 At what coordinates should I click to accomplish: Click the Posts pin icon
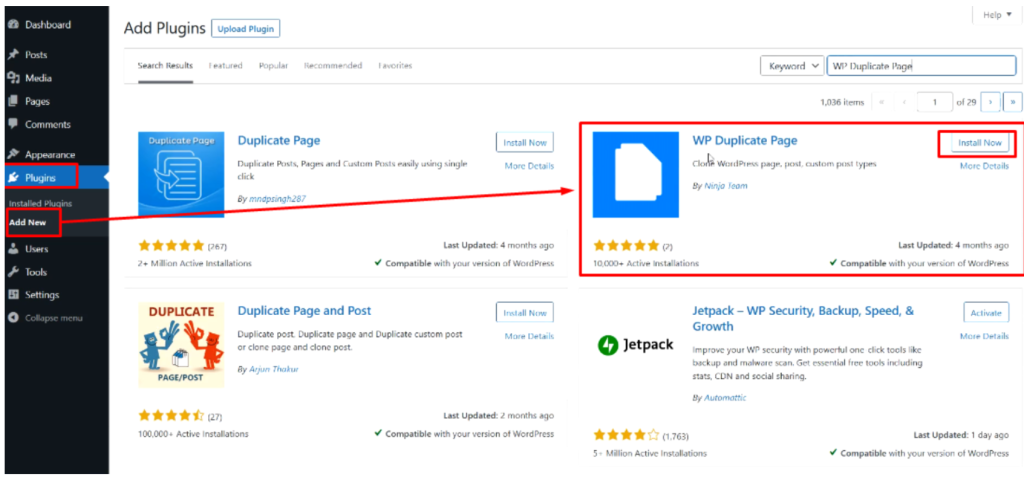point(12,55)
